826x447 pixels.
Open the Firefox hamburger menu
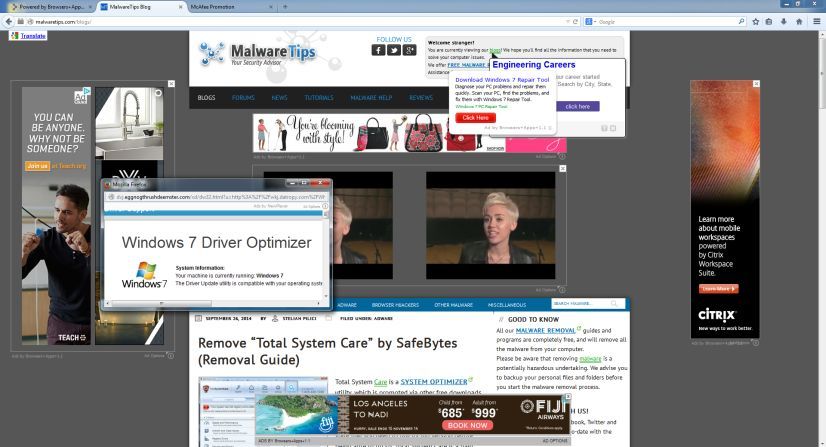(x=817, y=22)
